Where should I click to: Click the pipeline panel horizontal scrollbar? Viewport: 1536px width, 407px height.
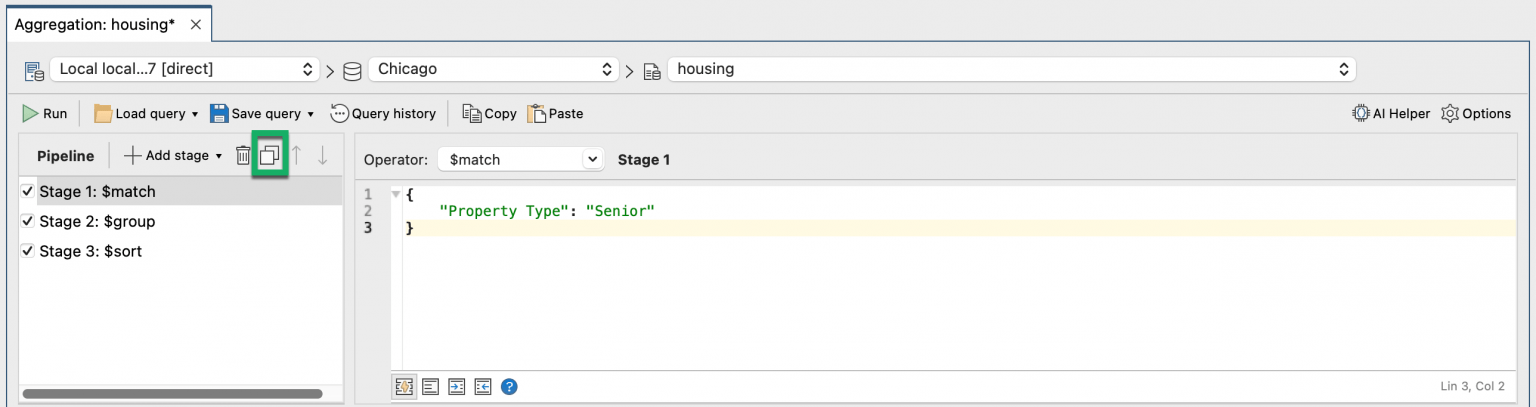172,394
